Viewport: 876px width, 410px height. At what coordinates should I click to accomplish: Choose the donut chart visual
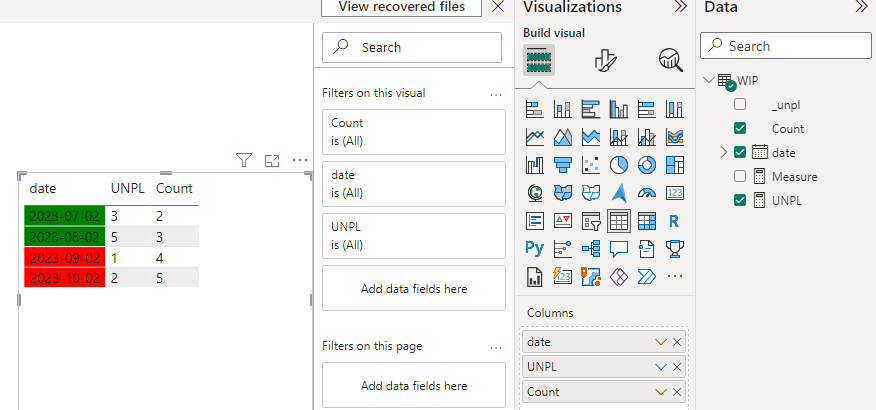[x=646, y=165]
